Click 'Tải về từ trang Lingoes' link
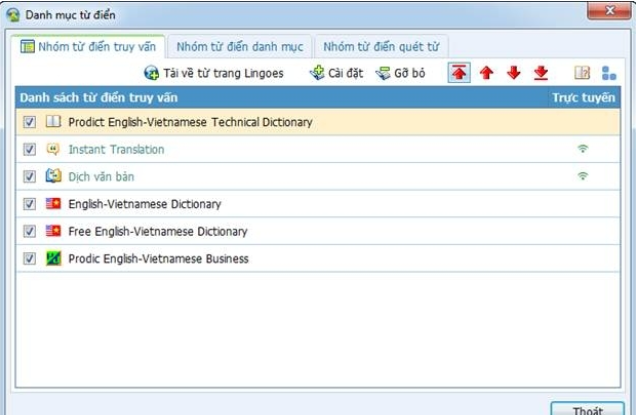 tap(223, 73)
